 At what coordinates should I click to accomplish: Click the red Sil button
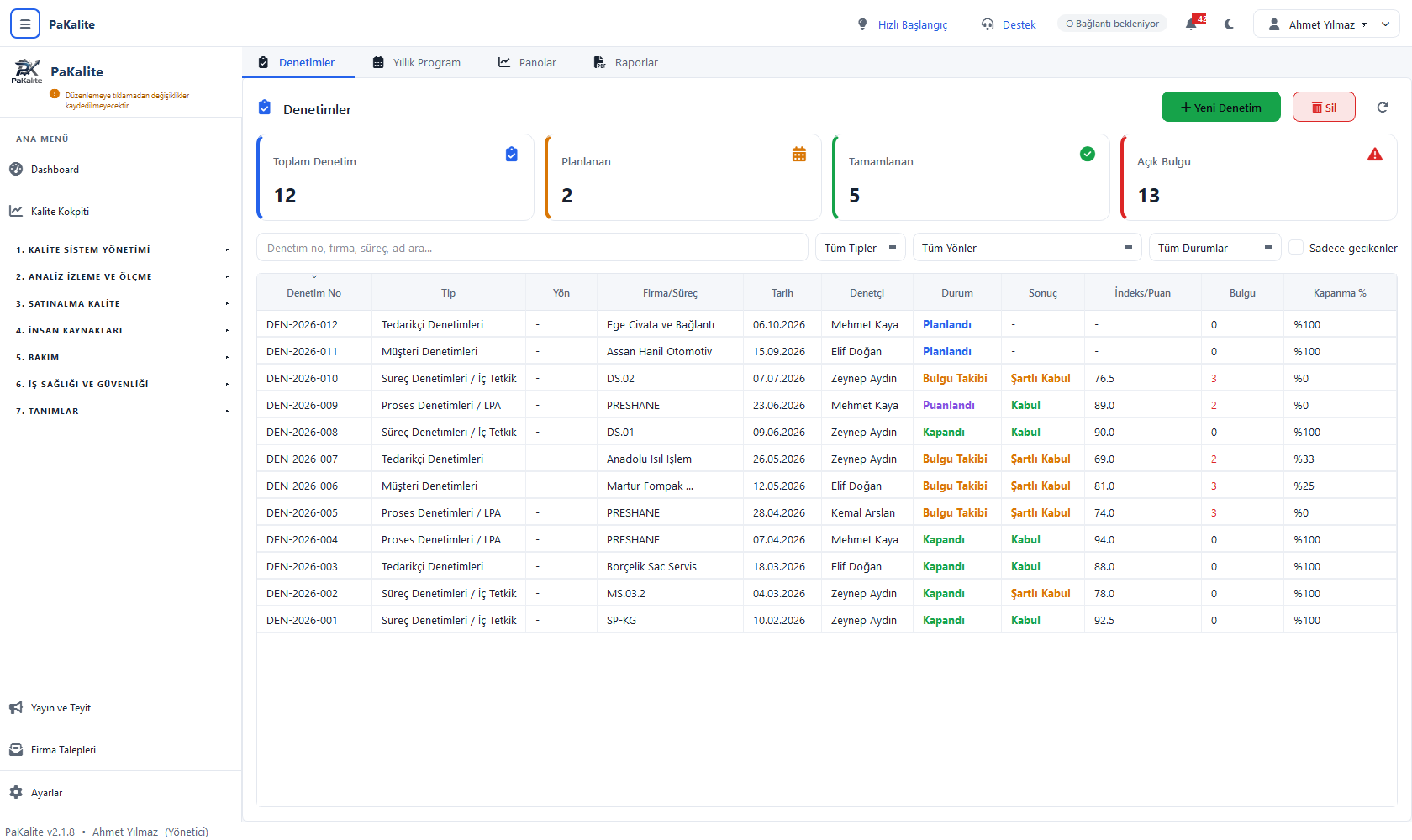coord(1324,107)
